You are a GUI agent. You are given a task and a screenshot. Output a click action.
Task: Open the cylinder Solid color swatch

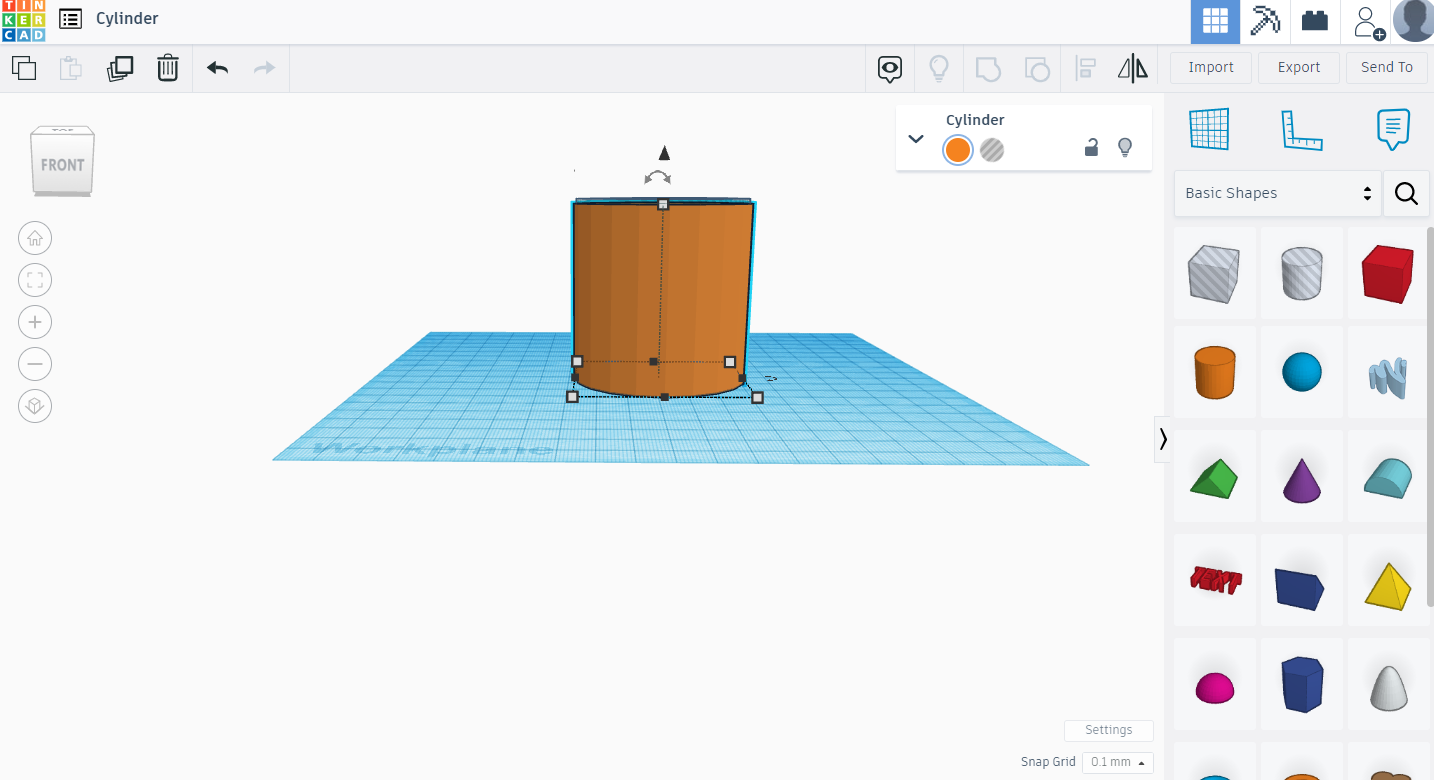957,150
